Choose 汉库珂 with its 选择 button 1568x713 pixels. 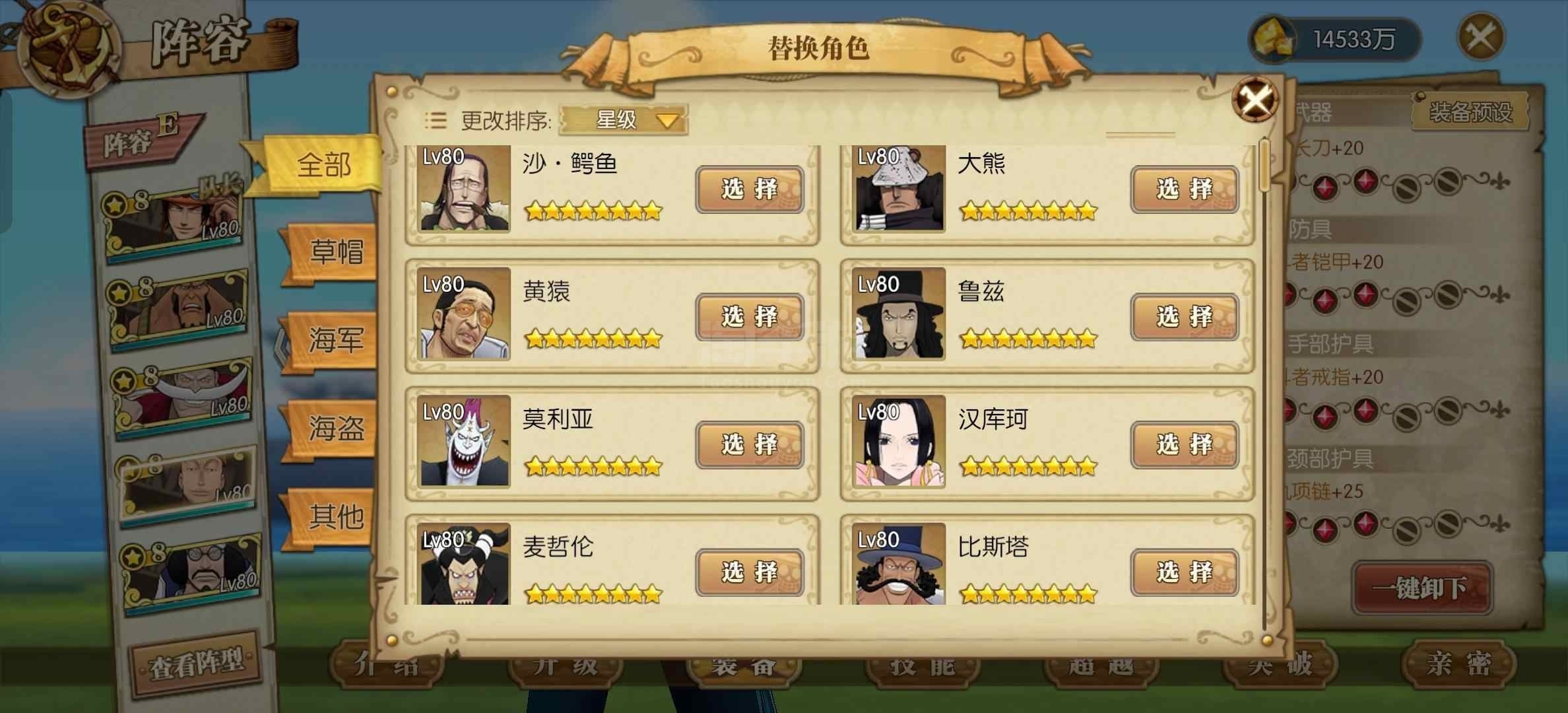tap(1185, 444)
